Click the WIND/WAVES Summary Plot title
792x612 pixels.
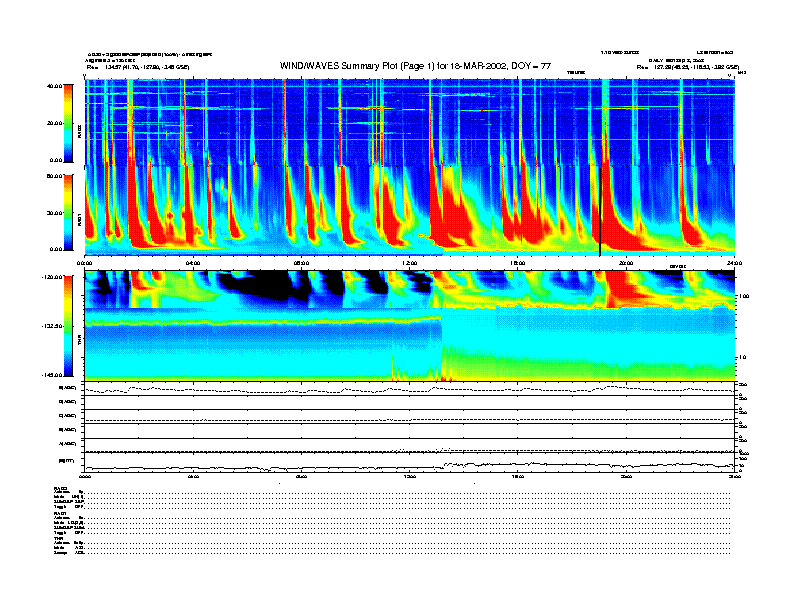(x=415, y=66)
